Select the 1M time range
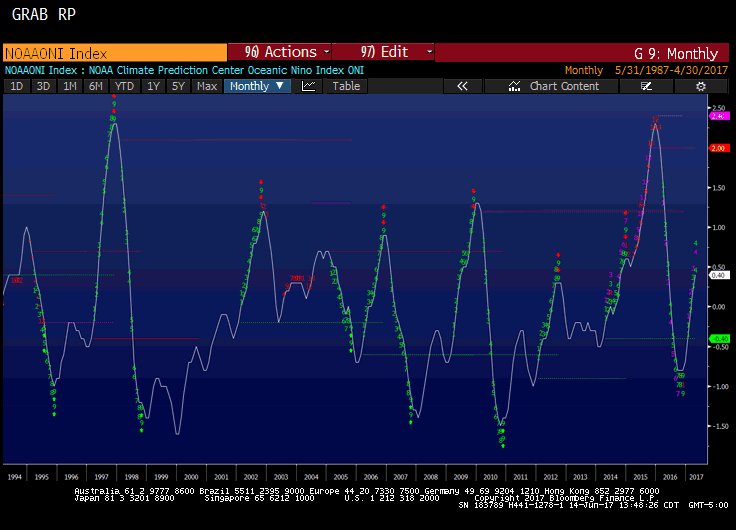This screenshot has height=530, width=736. coord(70,86)
